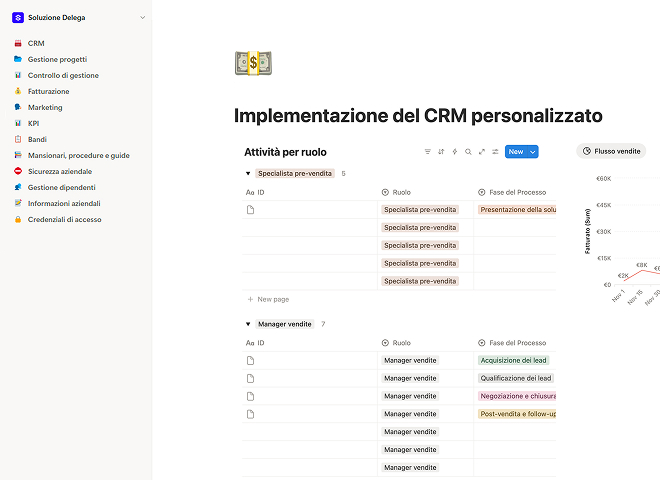Click the Specialista pre-vendita group tag
The width and height of the screenshot is (660, 480).
295,173
